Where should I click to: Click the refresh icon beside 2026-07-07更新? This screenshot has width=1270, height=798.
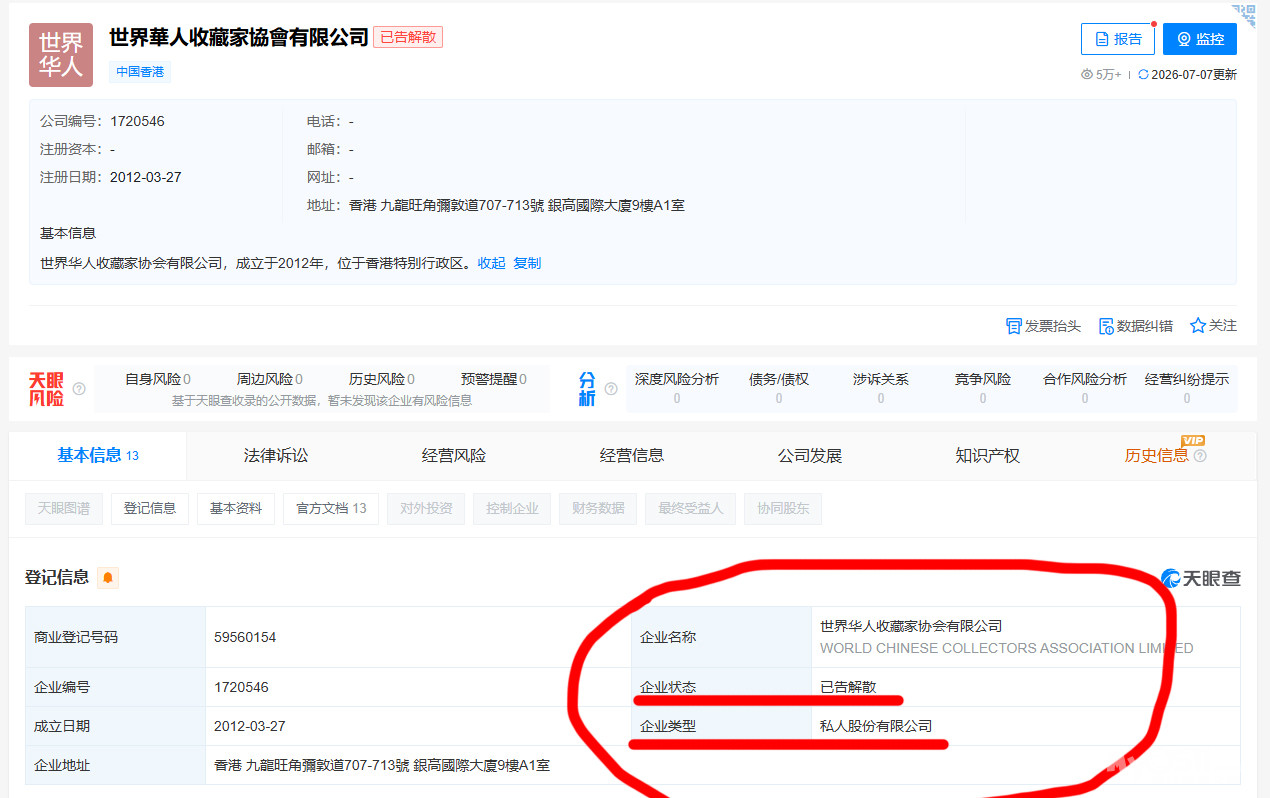coord(1143,75)
